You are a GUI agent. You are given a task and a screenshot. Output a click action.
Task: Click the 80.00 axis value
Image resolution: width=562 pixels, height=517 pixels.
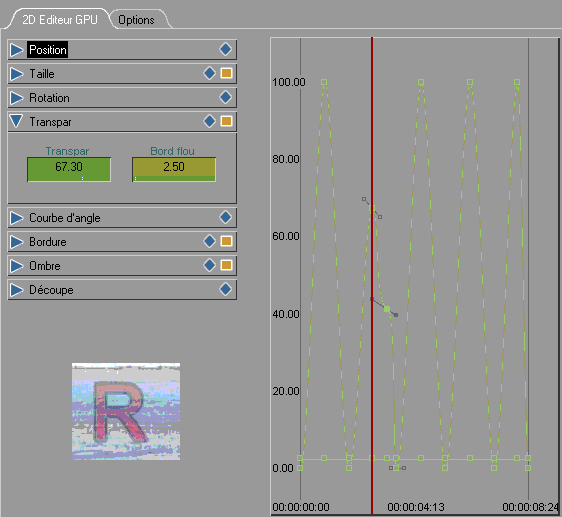[286, 159]
